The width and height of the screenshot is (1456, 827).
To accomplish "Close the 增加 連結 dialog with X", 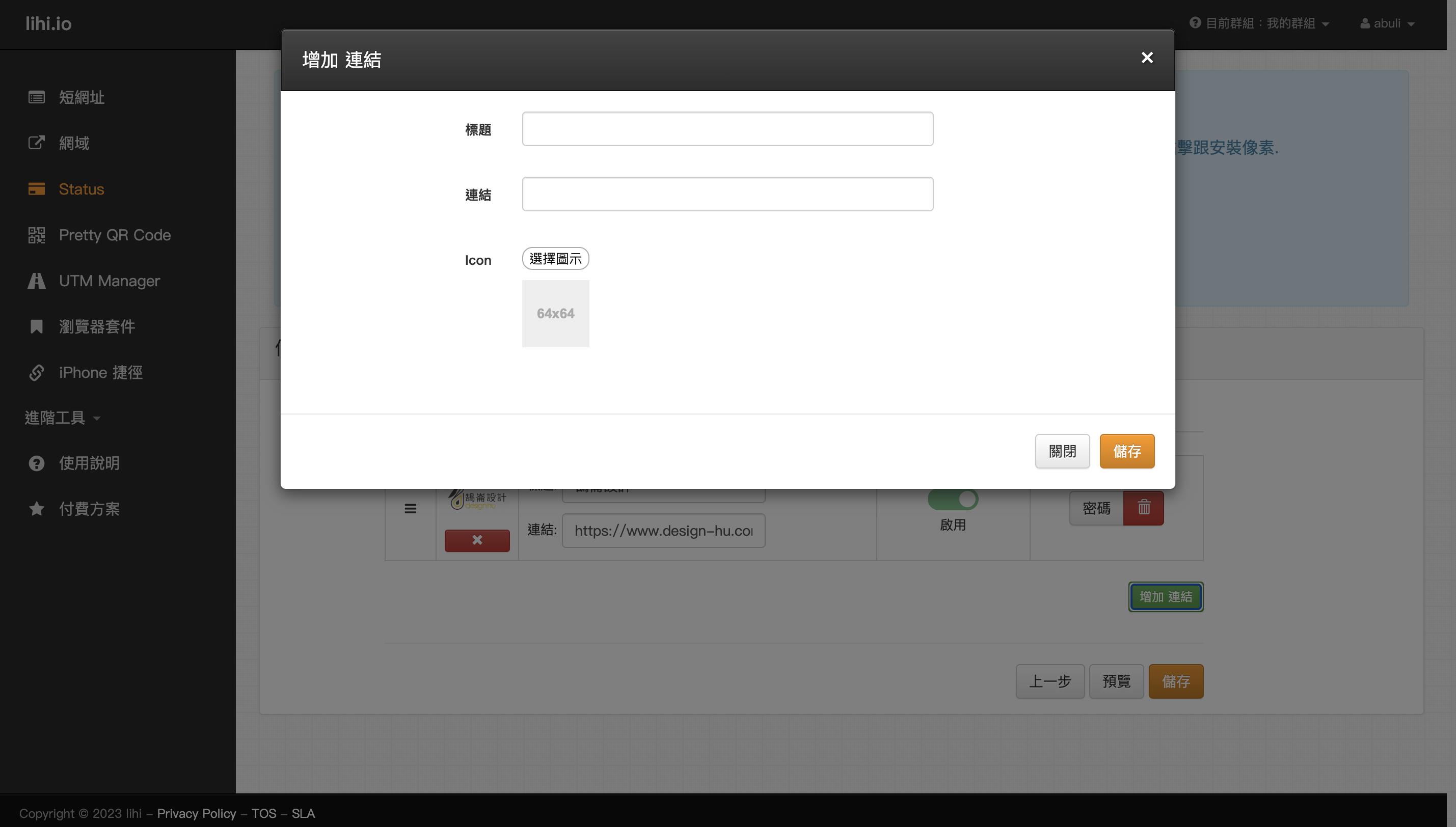I will [x=1147, y=58].
